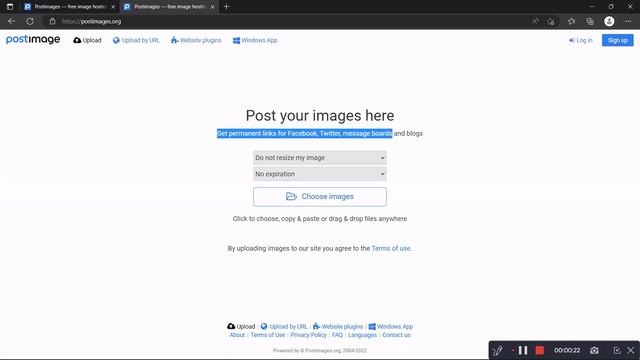This screenshot has width=640, height=360.
Task: Open the Favorites star icon
Action: [x=571, y=21]
